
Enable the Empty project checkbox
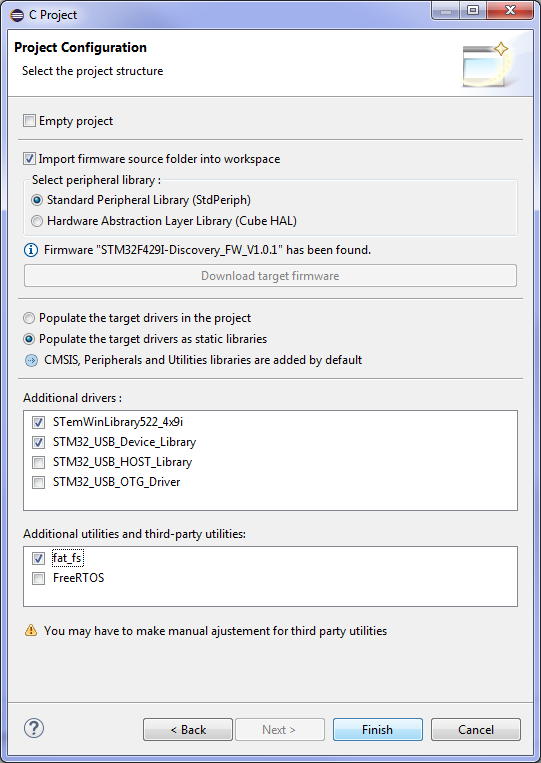coord(29,121)
